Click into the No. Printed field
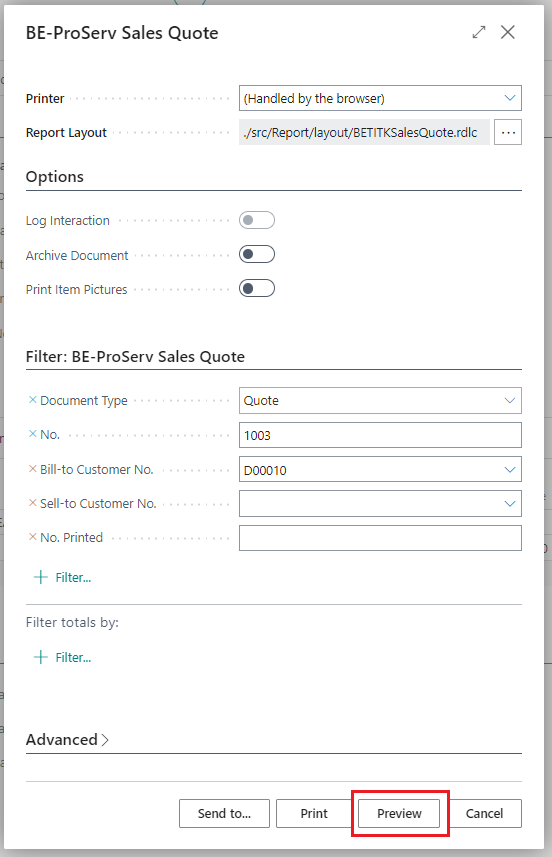552x857 pixels. click(380, 538)
